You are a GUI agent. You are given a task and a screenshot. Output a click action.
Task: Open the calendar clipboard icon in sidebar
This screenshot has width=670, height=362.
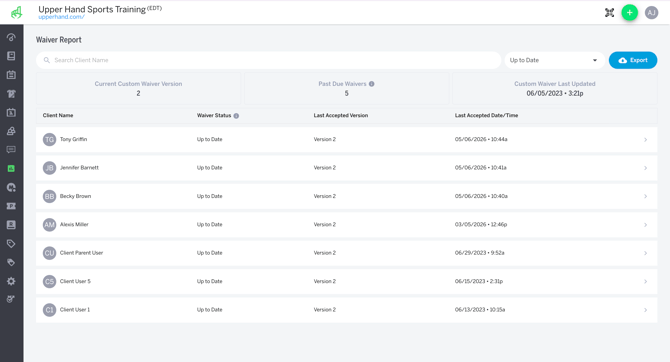pyautogui.click(x=12, y=75)
